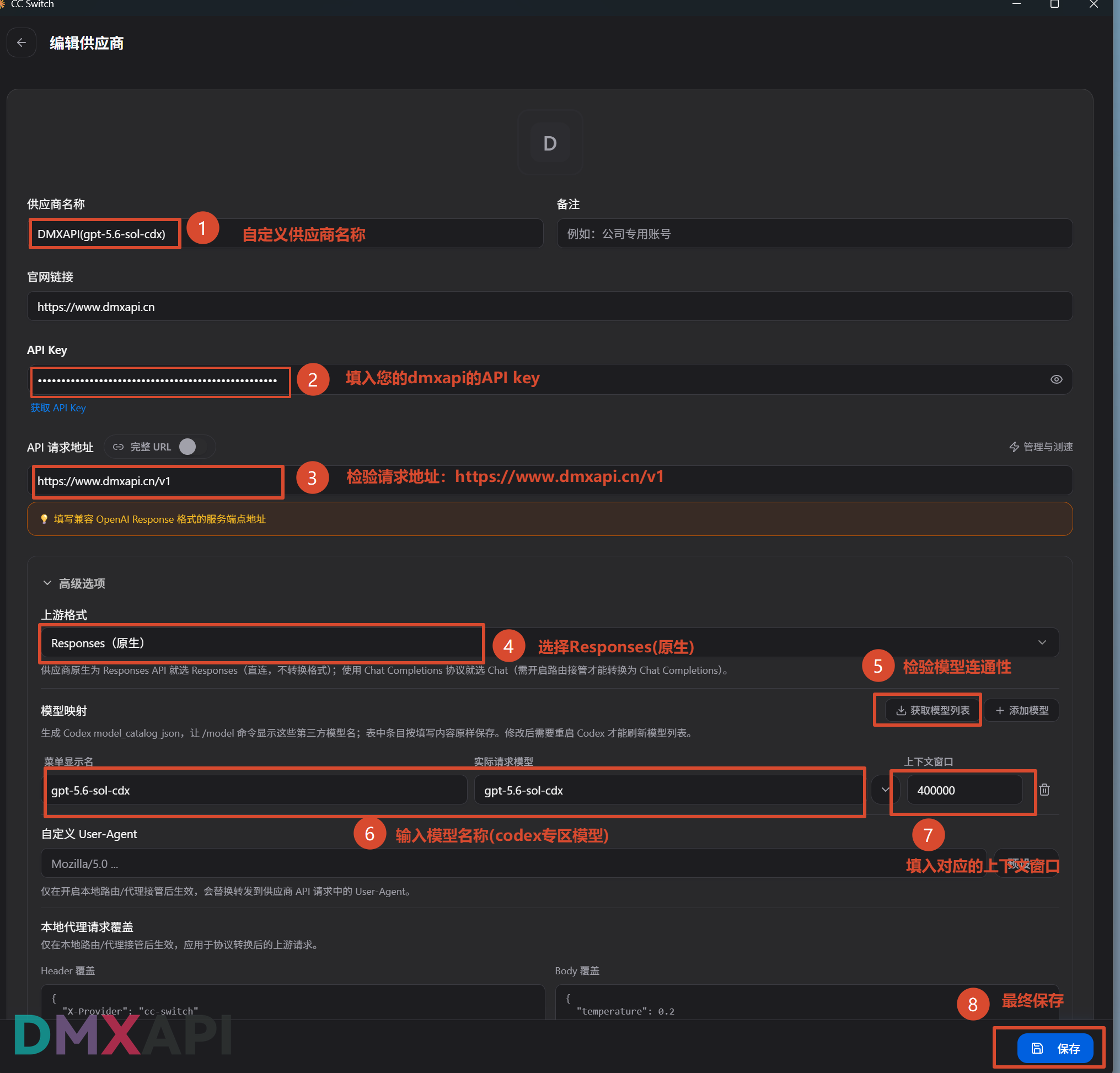Click the D provider avatar icon
The width and height of the screenshot is (1120, 1073).
[x=550, y=143]
